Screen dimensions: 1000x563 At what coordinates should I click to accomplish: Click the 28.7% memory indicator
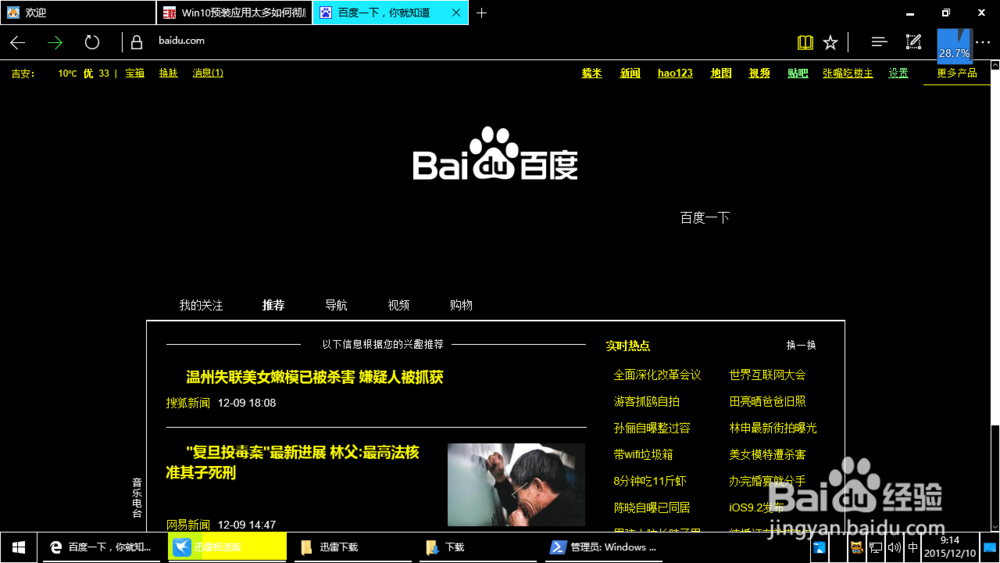click(x=954, y=45)
